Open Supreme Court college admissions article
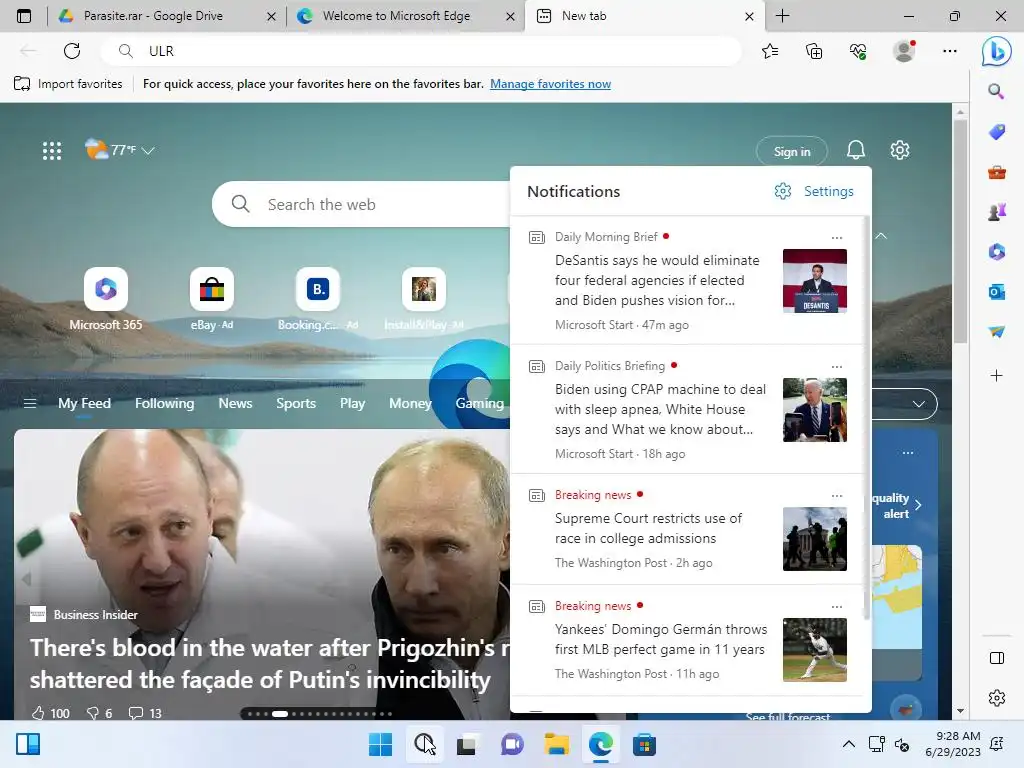Image resolution: width=1024 pixels, height=768 pixels. tap(648, 528)
